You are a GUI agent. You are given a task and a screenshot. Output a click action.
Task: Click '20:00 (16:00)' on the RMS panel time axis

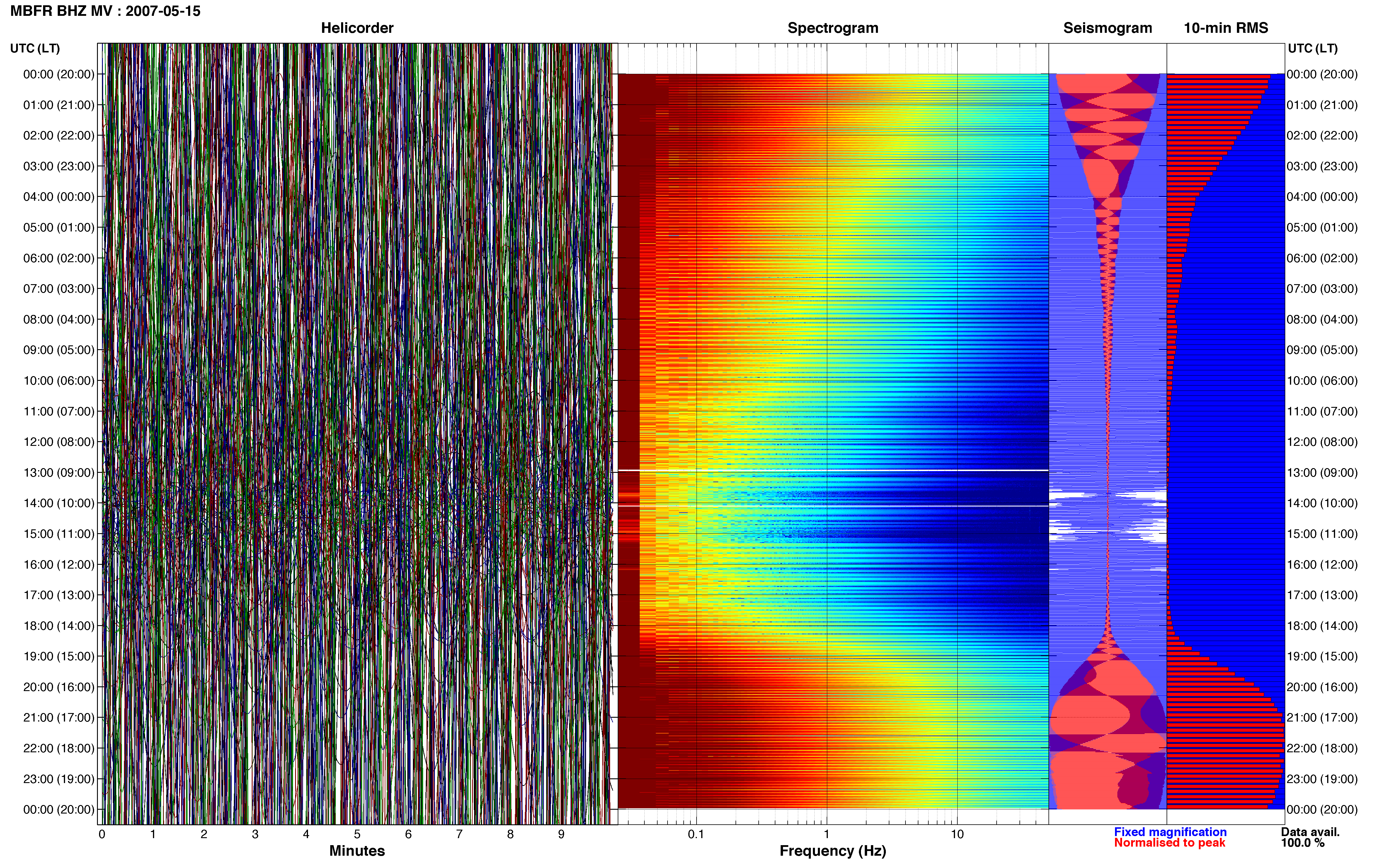click(x=1322, y=687)
